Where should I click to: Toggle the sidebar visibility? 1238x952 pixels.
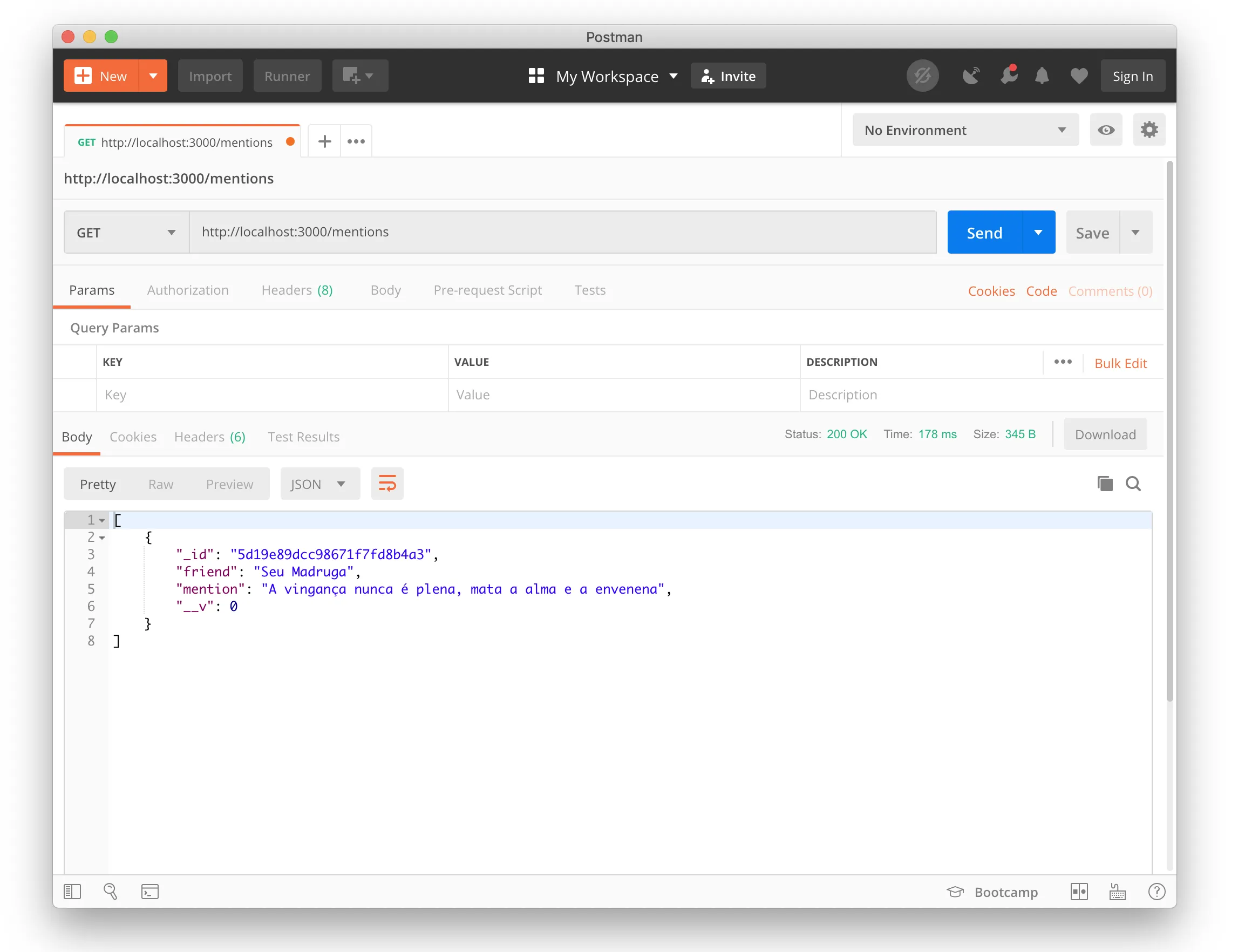[72, 892]
